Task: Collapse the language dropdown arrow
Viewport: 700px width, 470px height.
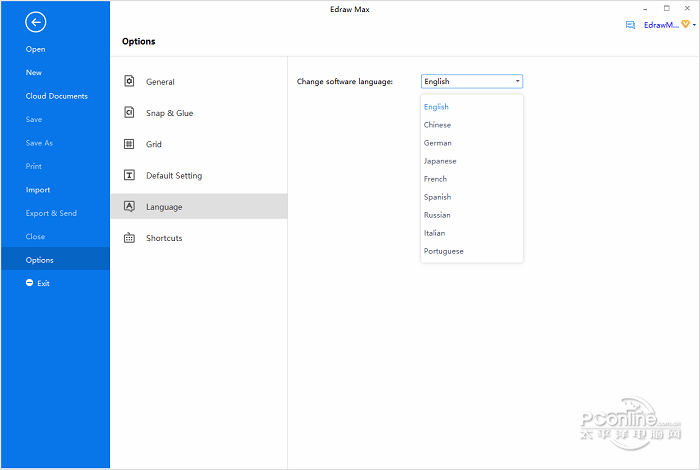Action: [x=517, y=82]
